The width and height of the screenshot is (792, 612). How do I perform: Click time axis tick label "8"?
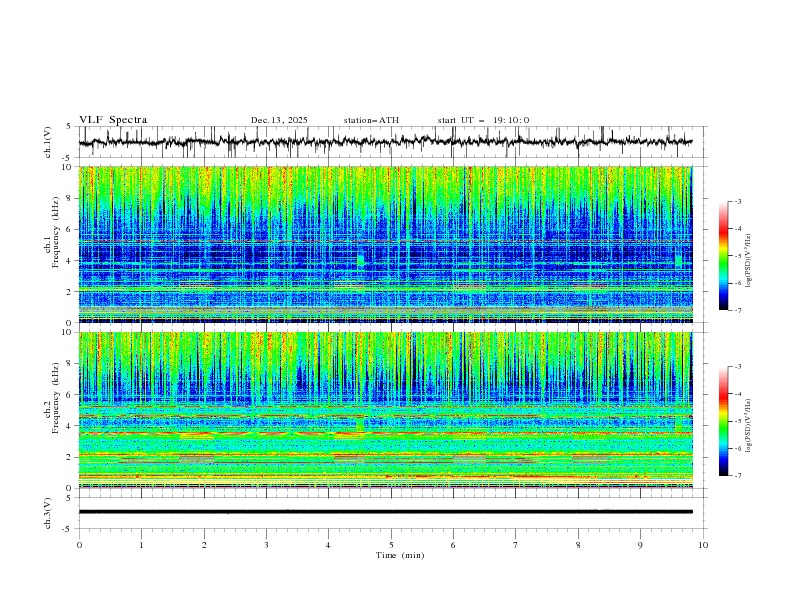pyautogui.click(x=578, y=545)
